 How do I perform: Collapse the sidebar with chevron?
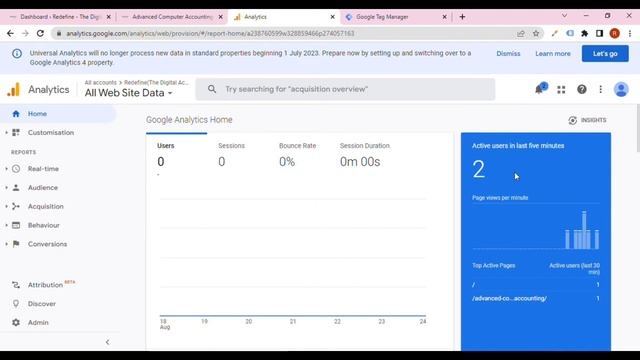point(107,342)
